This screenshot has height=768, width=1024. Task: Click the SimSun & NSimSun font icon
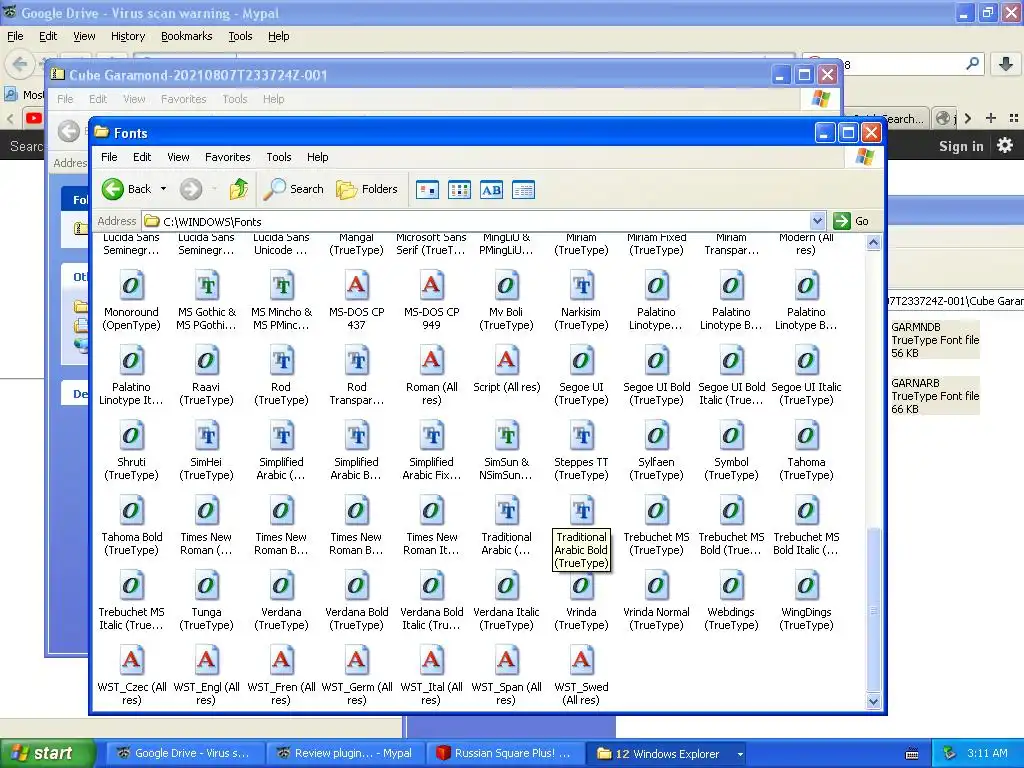(506, 436)
